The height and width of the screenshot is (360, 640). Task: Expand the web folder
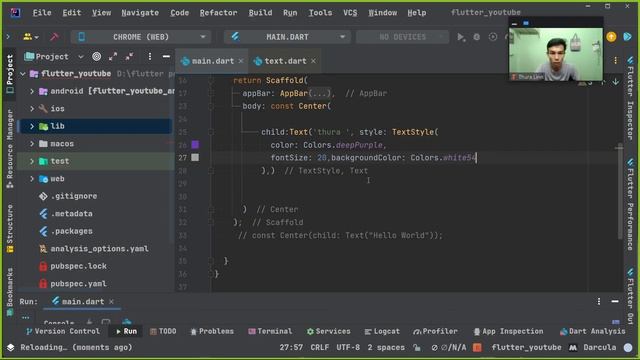coord(32,179)
